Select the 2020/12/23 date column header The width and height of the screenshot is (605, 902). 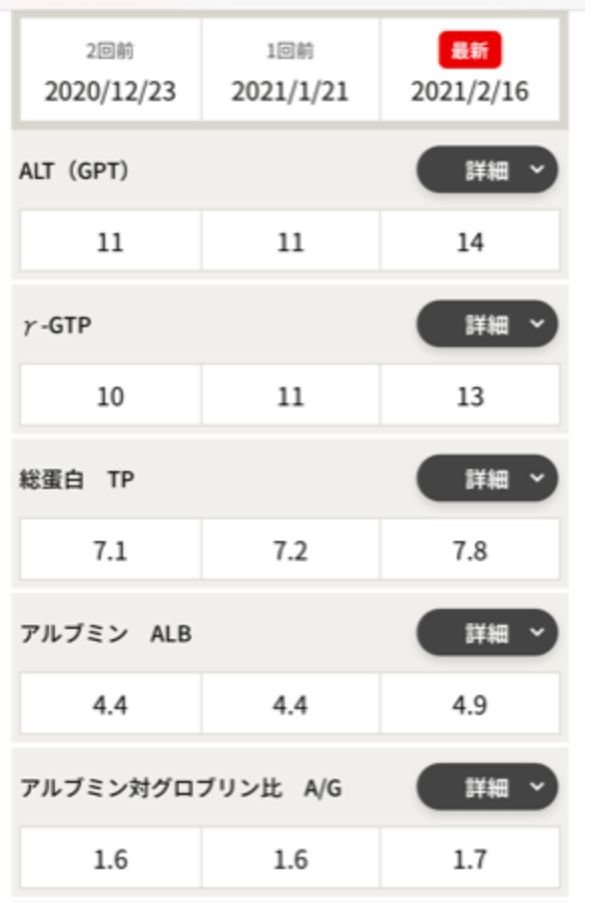110,70
